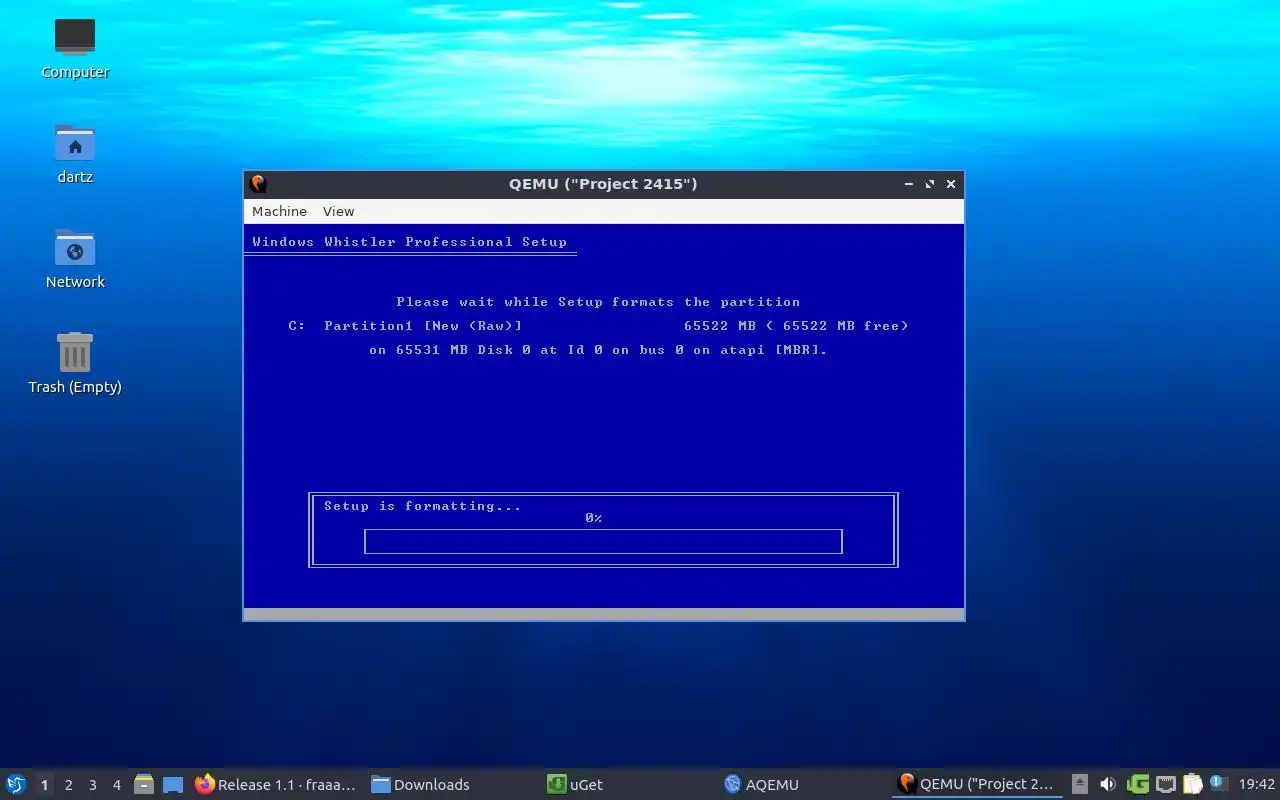Screen dimensions: 1280x800
Task: Maximize the QEMU window
Action: point(930,184)
